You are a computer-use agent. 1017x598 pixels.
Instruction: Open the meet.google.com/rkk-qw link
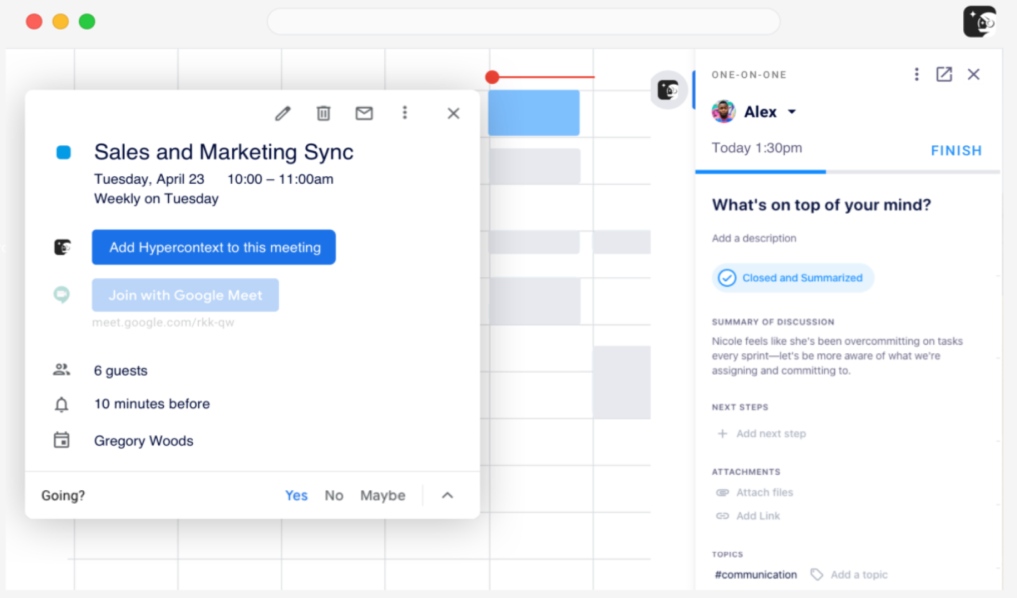point(163,322)
